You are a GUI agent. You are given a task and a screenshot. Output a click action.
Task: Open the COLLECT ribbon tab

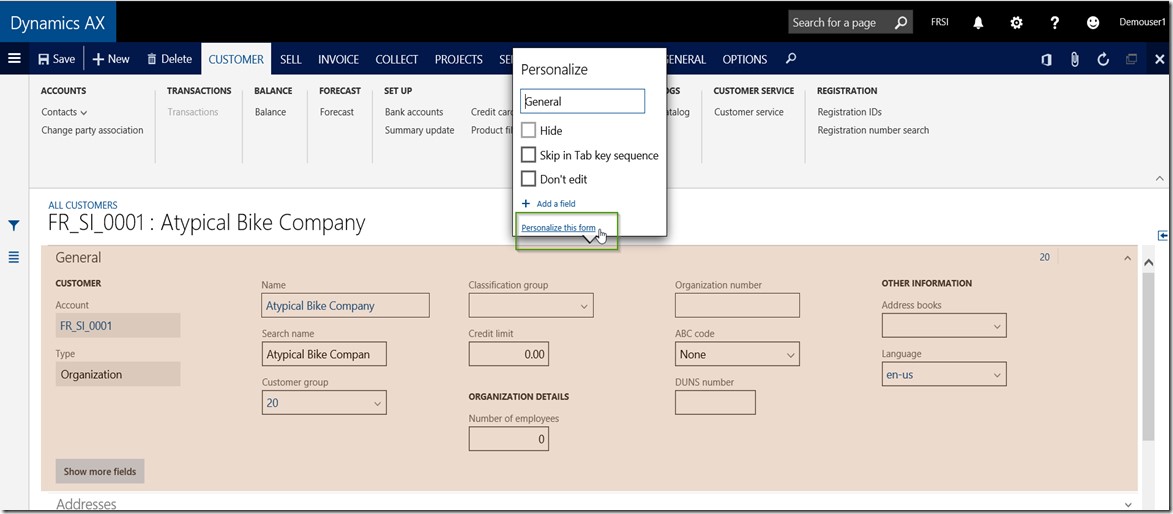tap(396, 60)
